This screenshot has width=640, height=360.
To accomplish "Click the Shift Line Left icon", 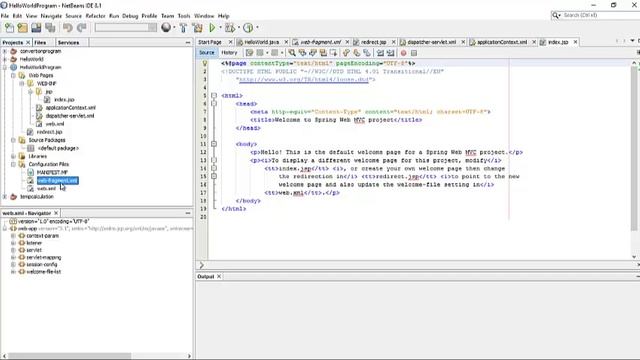I will tap(380, 53).
